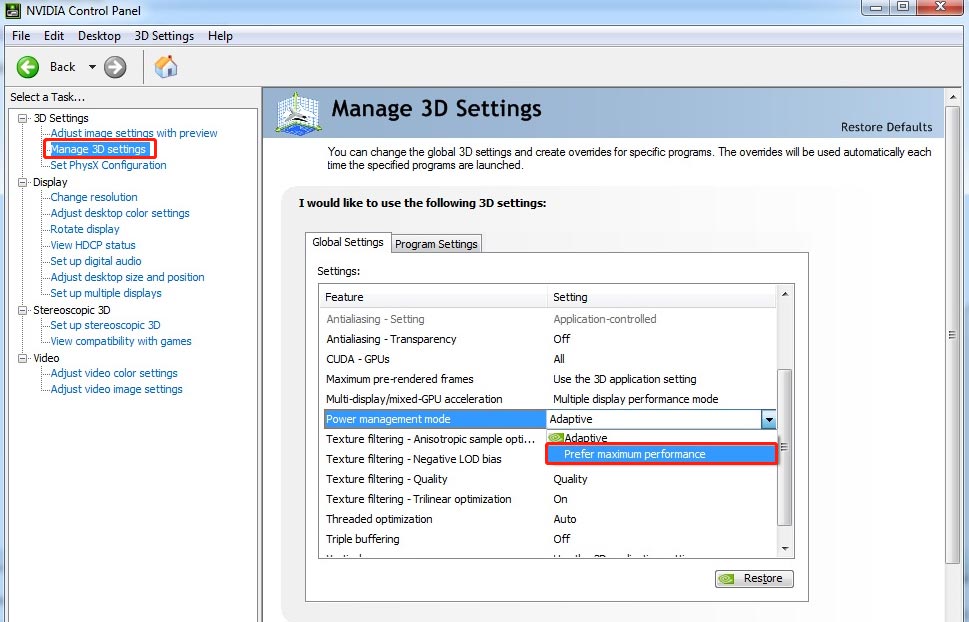Click the green Back arrow icon
Image resolution: width=969 pixels, height=622 pixels.
(28, 66)
